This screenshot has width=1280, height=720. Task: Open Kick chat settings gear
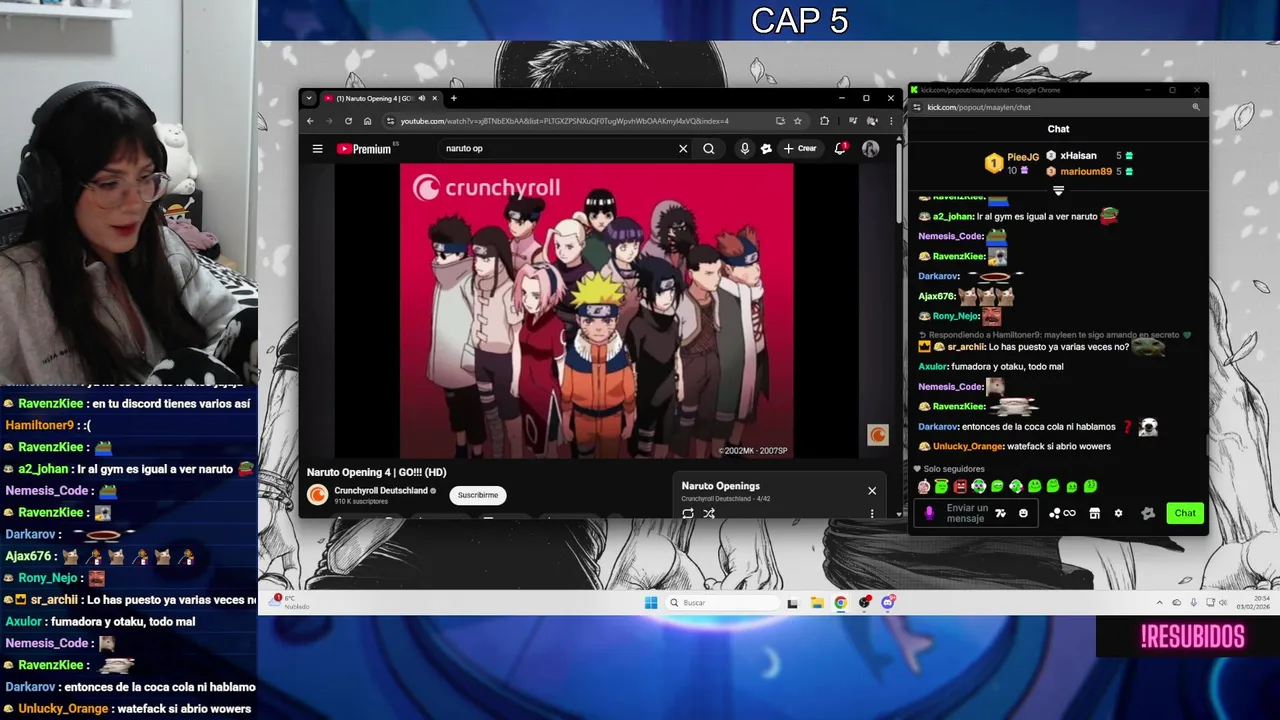point(1118,513)
